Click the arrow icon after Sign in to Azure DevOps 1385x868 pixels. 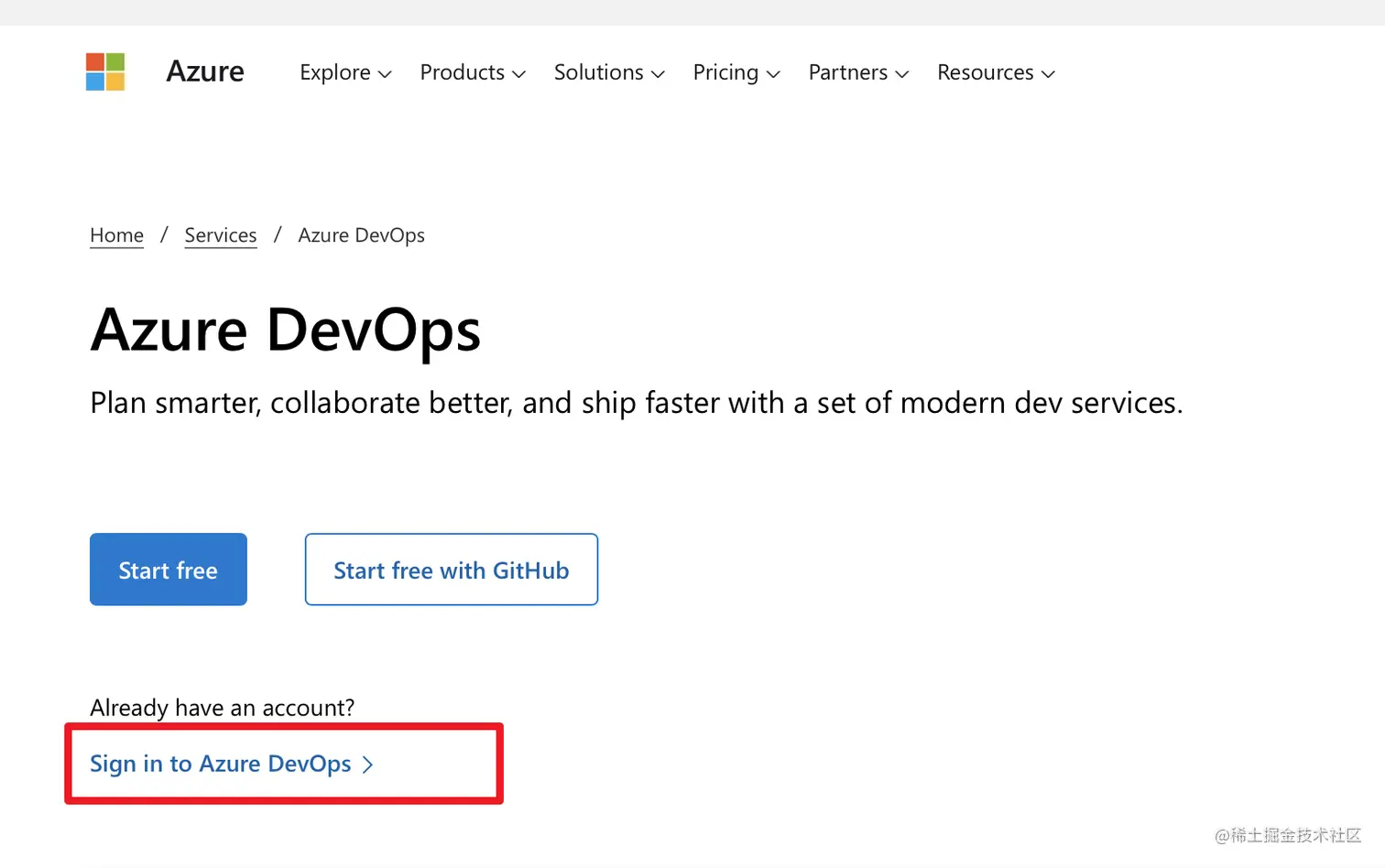(x=368, y=765)
